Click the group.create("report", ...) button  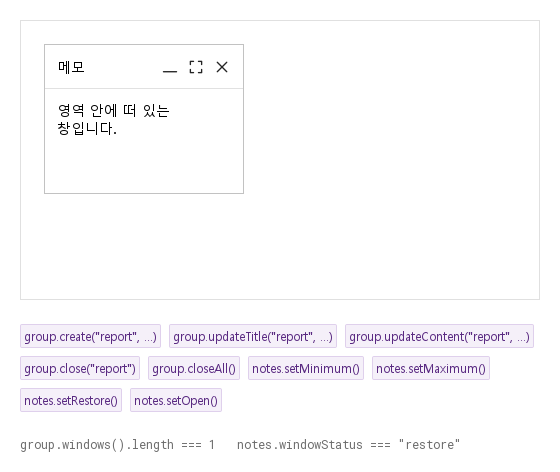pos(90,336)
